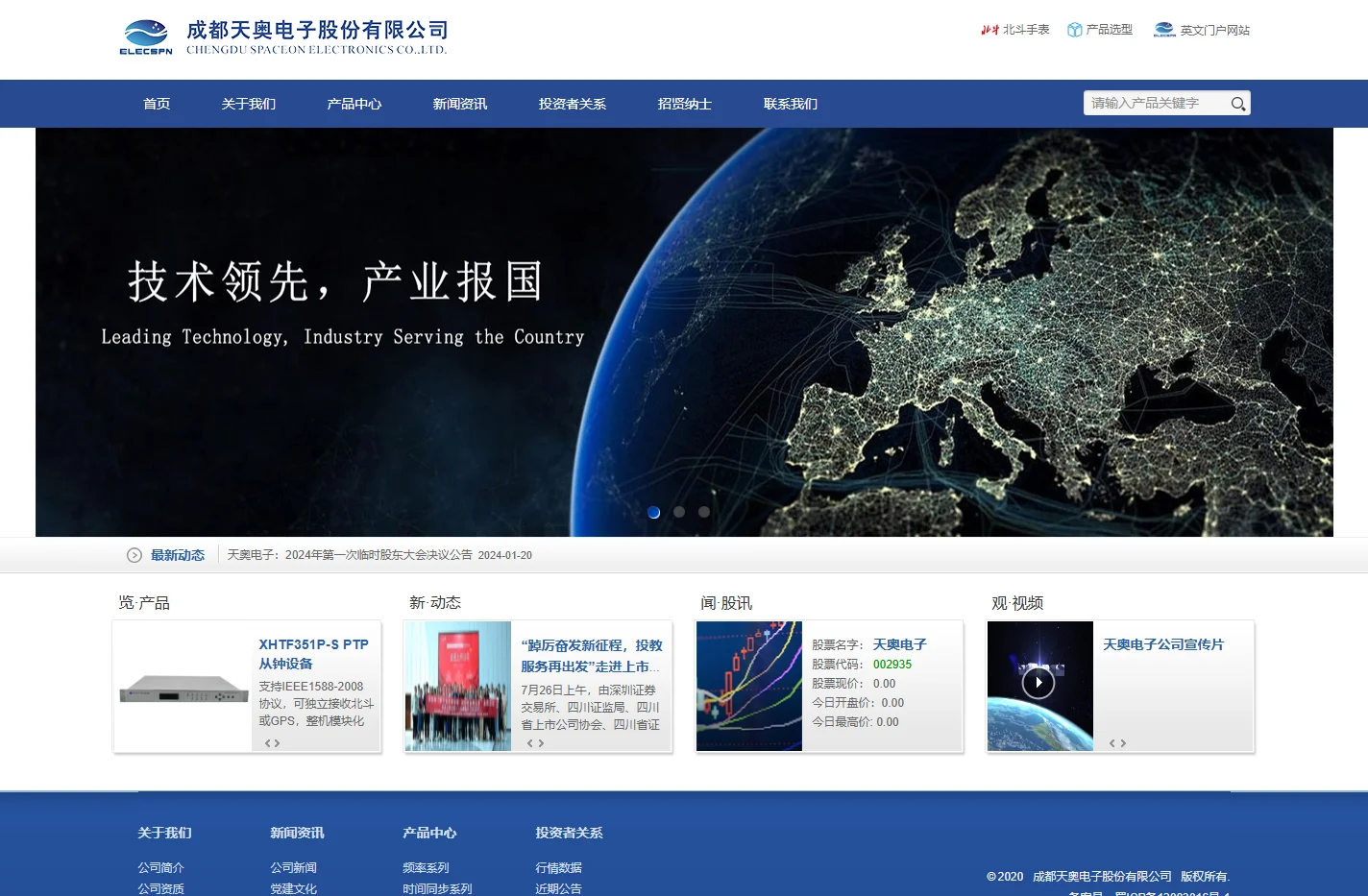Image resolution: width=1368 pixels, height=896 pixels.
Task: Show next item in 览·产品 card
Action: (278, 743)
